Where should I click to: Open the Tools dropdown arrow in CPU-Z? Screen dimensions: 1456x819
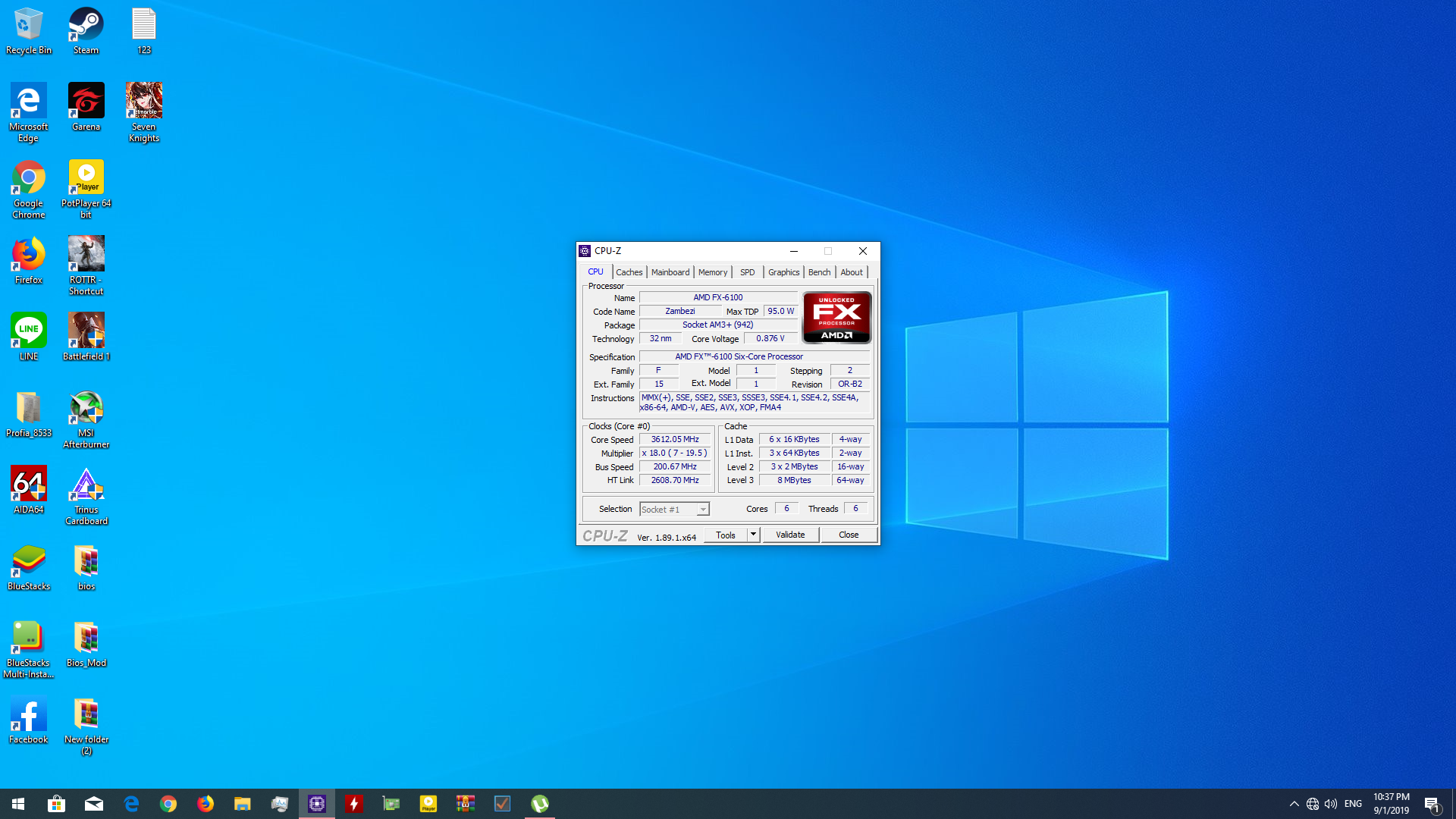click(753, 535)
